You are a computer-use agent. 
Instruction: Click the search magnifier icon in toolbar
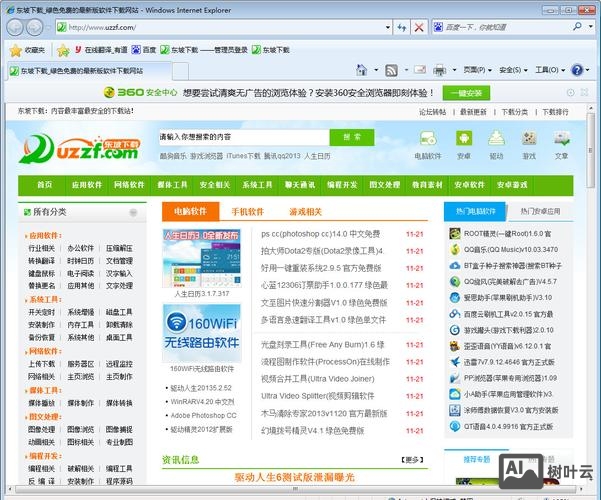577,26
